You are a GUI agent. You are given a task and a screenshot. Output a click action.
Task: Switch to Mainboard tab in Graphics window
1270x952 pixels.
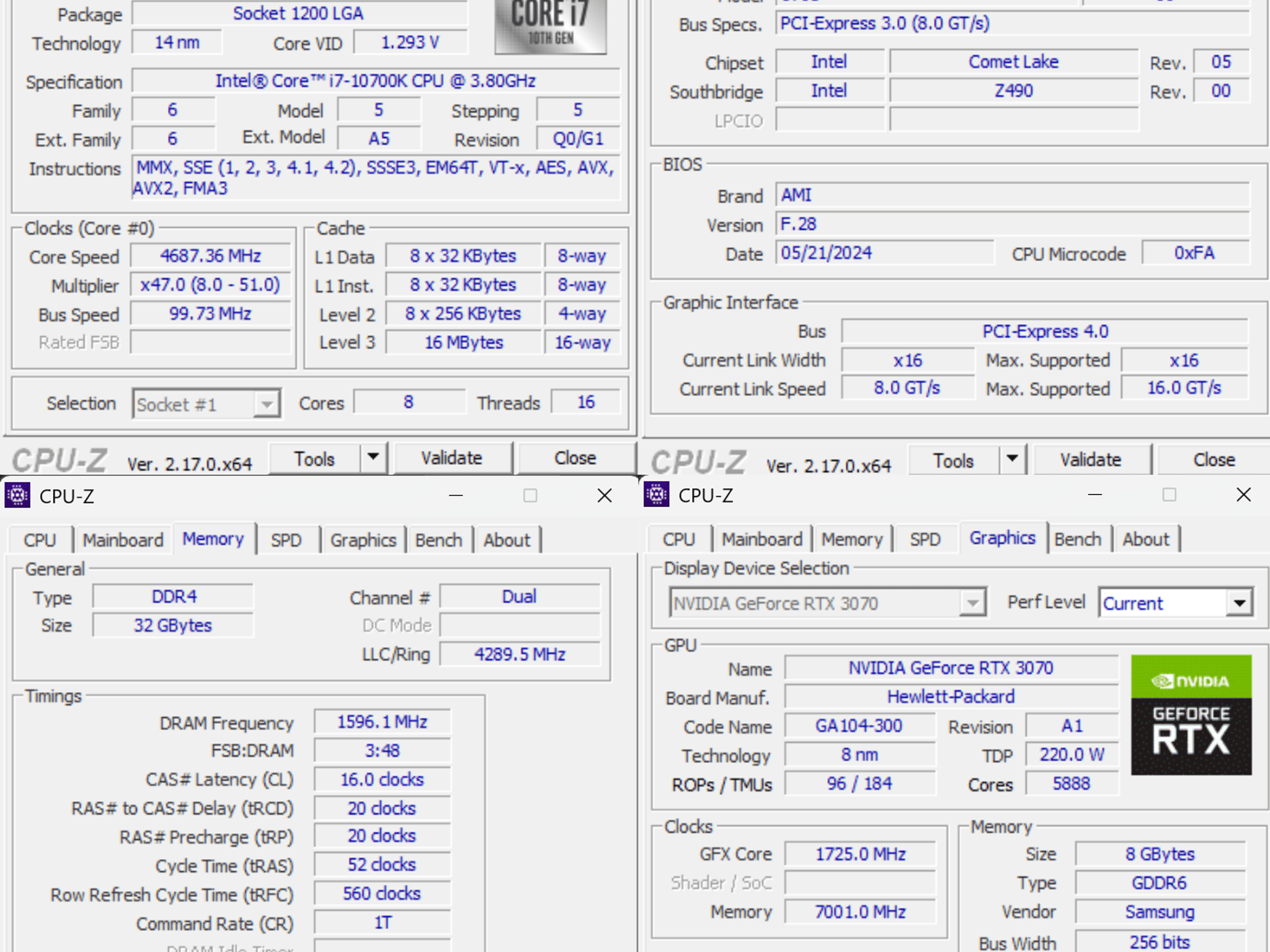coord(762,539)
